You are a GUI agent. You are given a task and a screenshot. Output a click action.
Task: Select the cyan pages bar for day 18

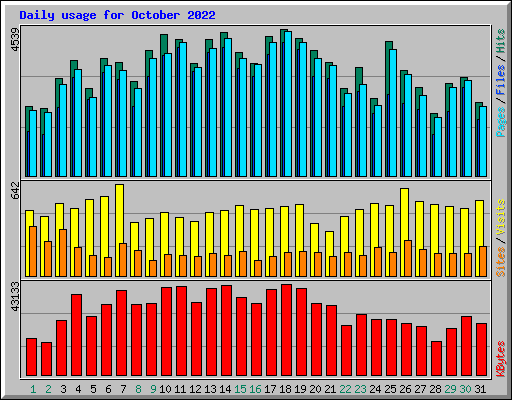tap(288, 104)
